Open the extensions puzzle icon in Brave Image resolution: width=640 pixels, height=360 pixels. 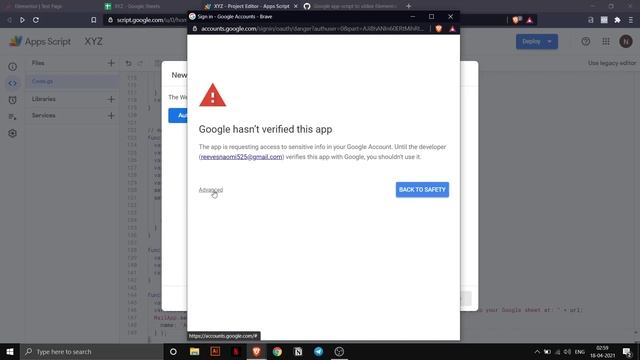pos(618,20)
